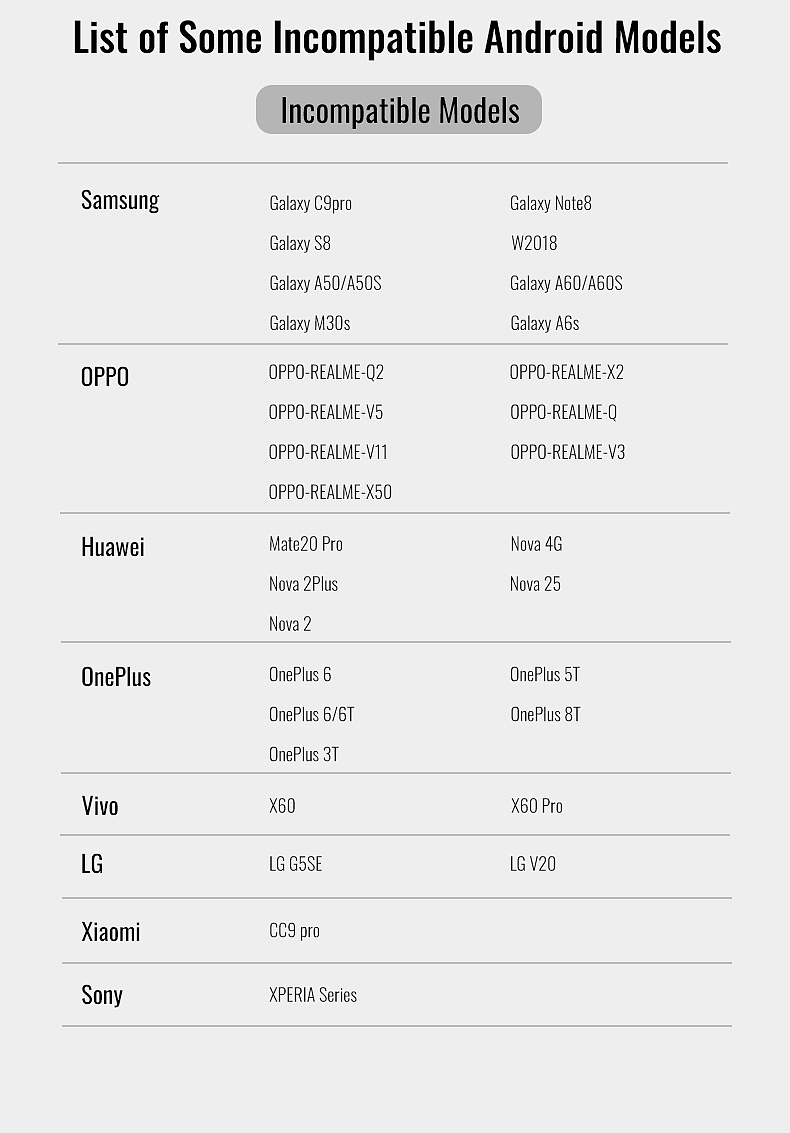
Task: Click the Mate20 Pro entry
Action: (x=306, y=544)
